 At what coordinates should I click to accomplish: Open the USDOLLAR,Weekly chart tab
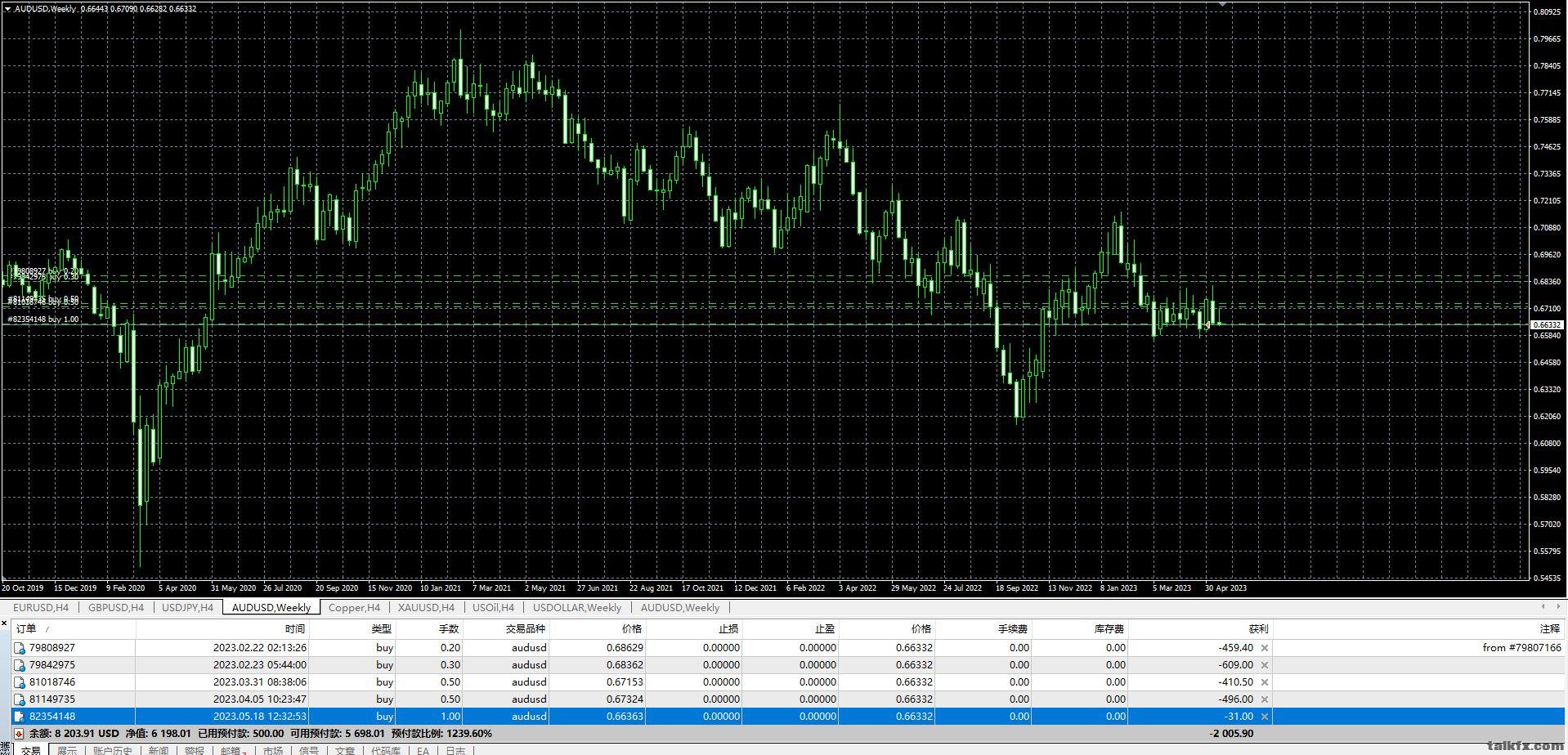[x=577, y=608]
